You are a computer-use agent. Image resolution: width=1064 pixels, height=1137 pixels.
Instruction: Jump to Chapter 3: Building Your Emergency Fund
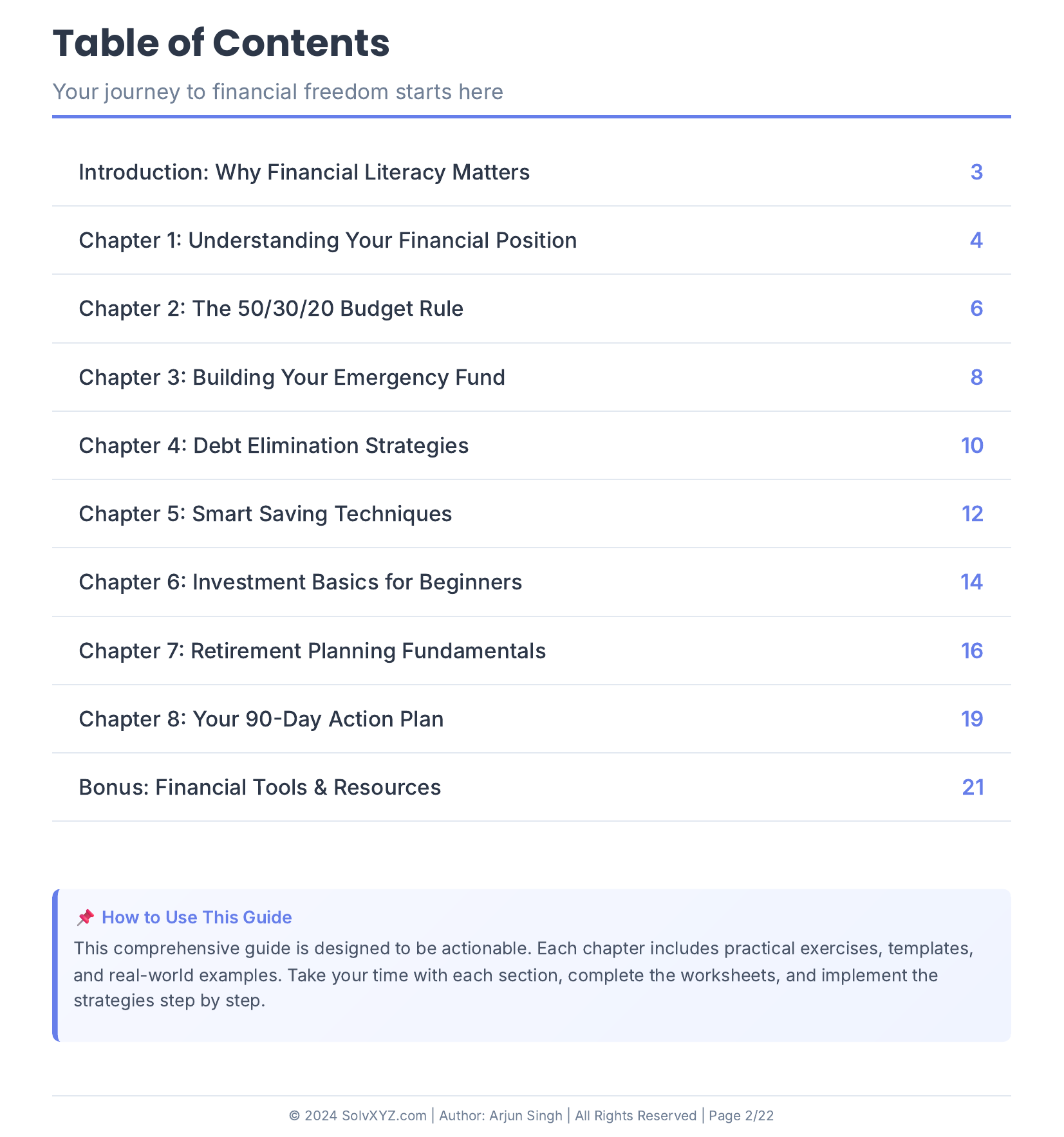292,378
